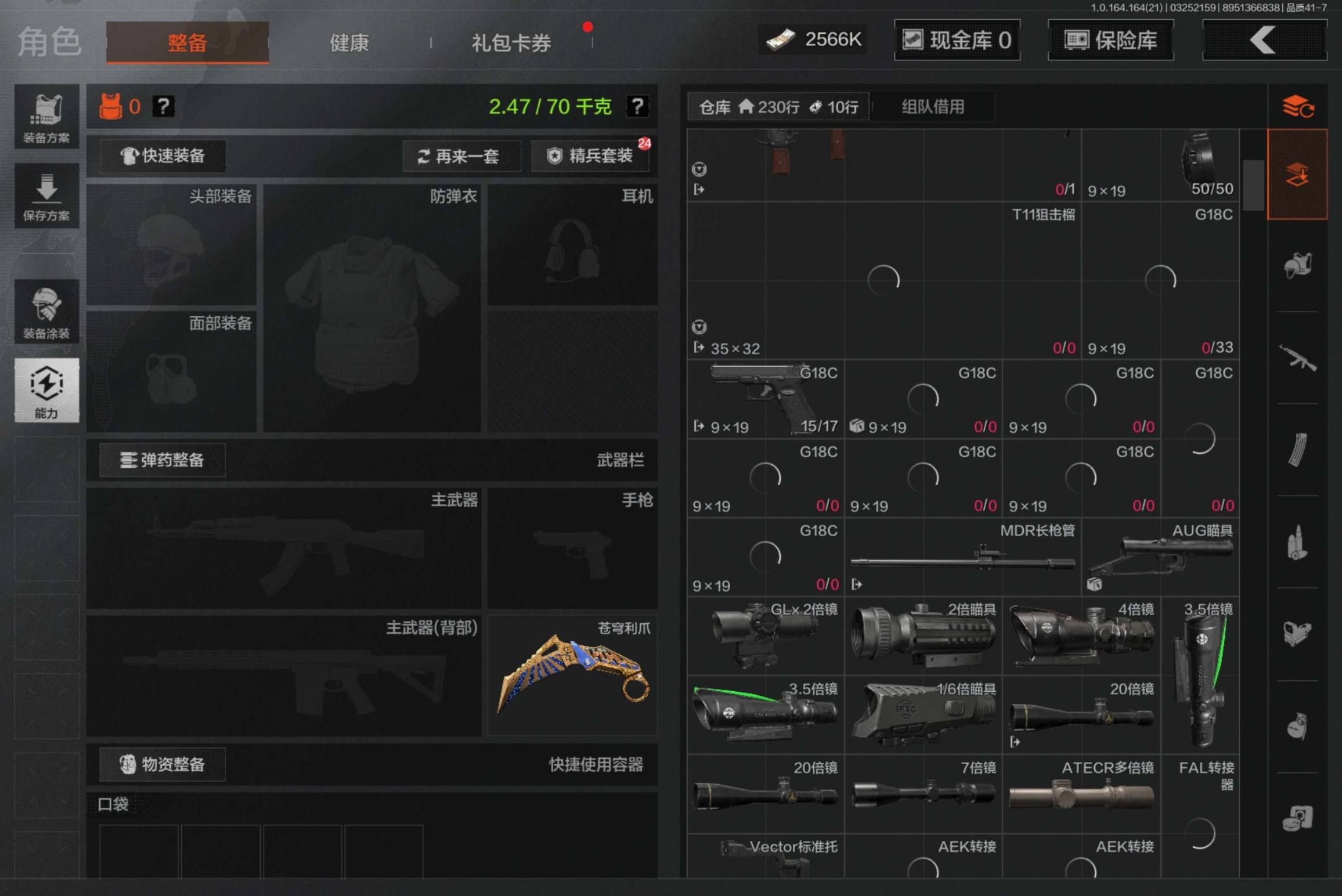This screenshot has height=896, width=1342.
Task: Click the back arrow at top right
Action: (1264, 40)
